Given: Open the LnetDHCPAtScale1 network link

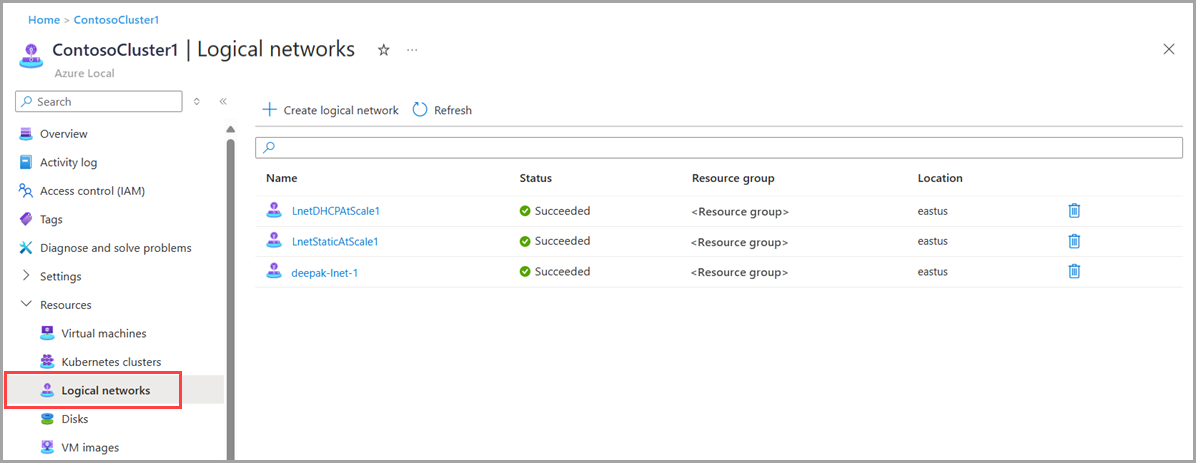Looking at the screenshot, I should [335, 211].
